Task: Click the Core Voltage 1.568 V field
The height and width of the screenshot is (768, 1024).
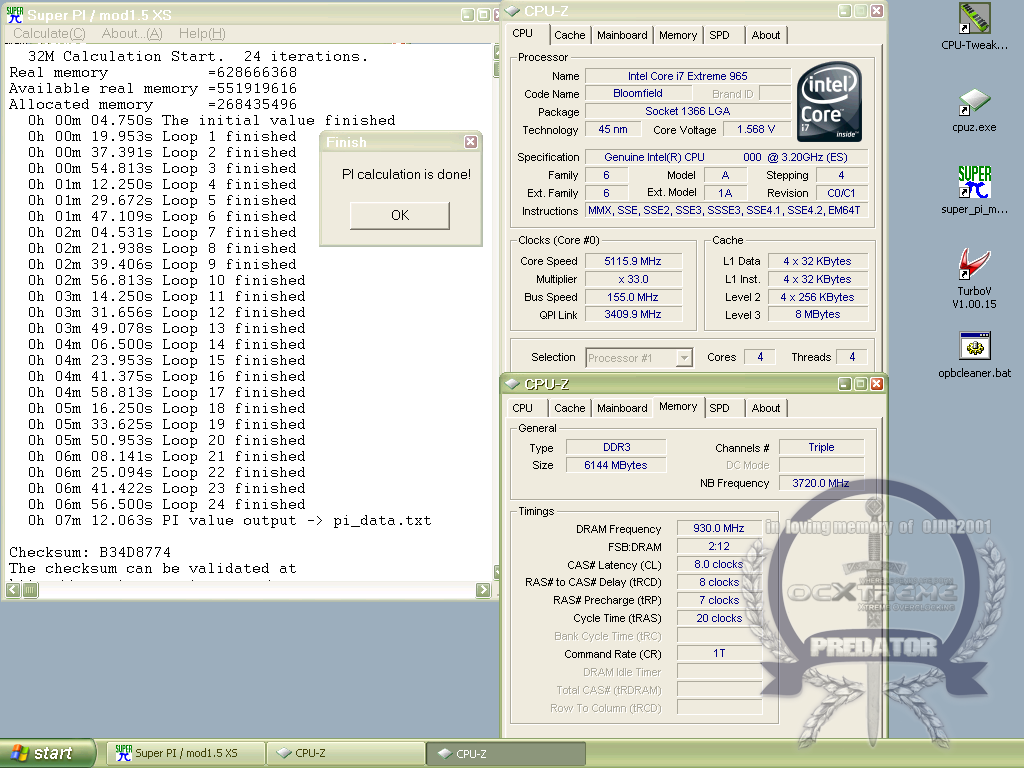Action: click(756, 129)
